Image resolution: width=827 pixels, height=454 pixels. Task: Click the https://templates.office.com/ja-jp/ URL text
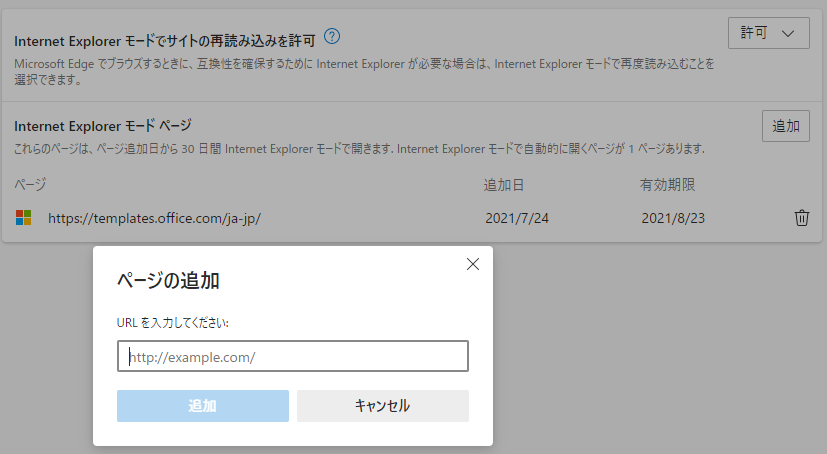[x=155, y=218]
